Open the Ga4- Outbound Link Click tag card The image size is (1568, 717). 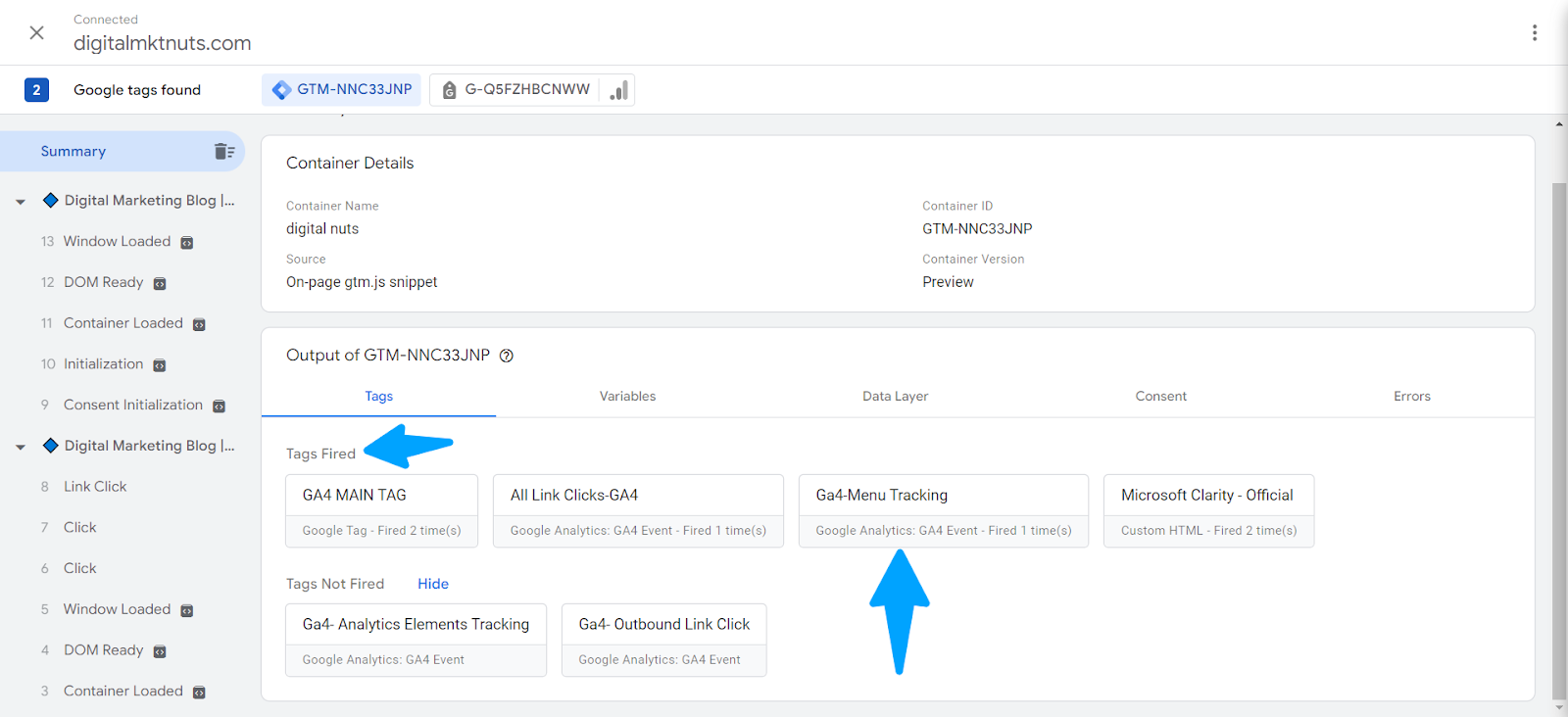coord(664,641)
